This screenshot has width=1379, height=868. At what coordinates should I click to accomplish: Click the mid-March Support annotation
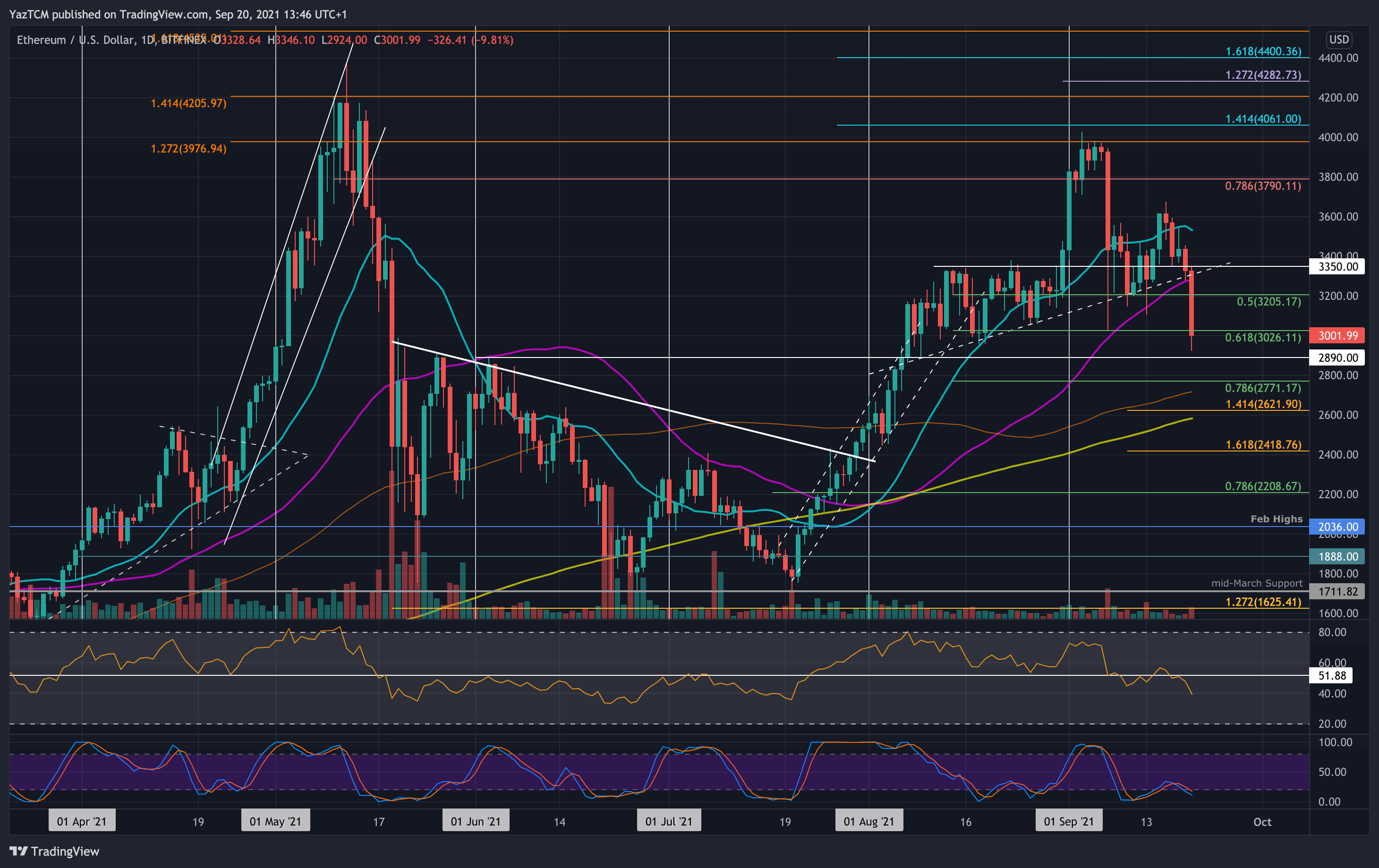[1257, 583]
